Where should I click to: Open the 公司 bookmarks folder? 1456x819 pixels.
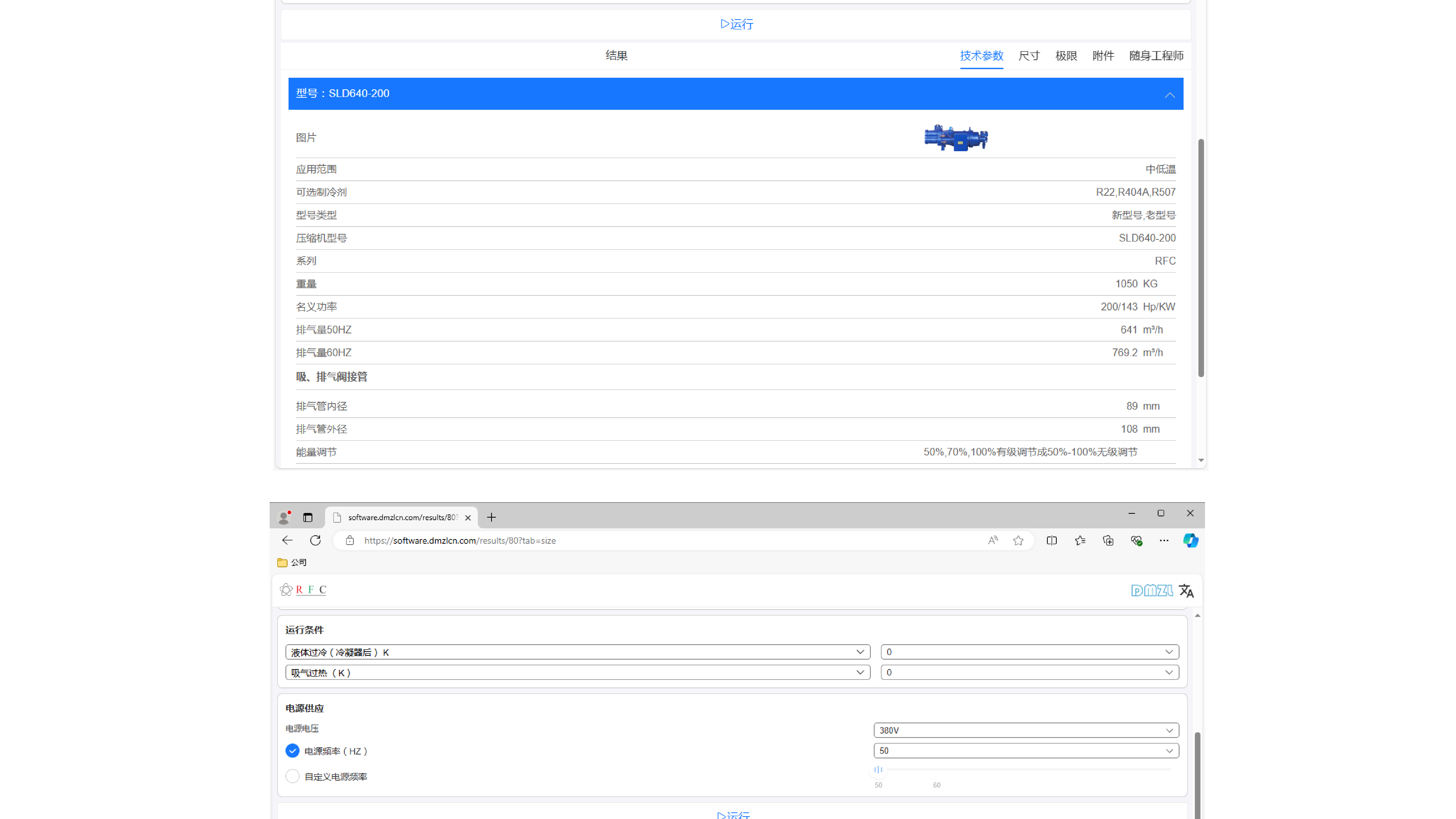(x=292, y=562)
